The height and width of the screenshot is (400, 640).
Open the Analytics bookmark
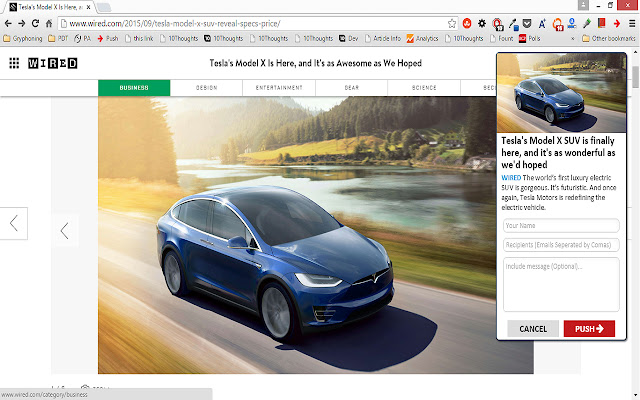(422, 38)
